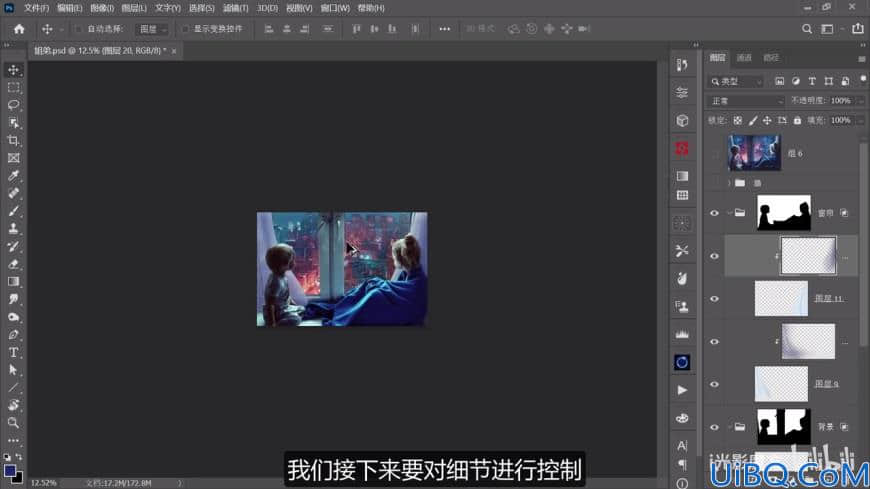
Task: Close the 姐弟.psd document tab
Action: click(174, 51)
